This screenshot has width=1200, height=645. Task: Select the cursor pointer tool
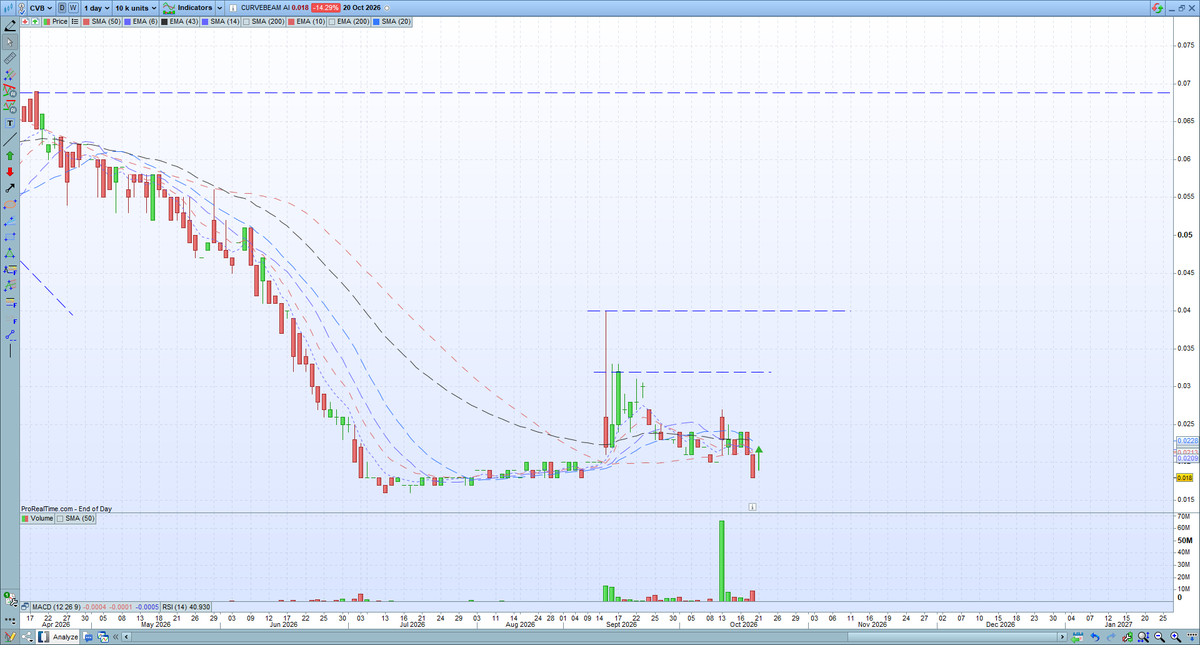point(10,42)
